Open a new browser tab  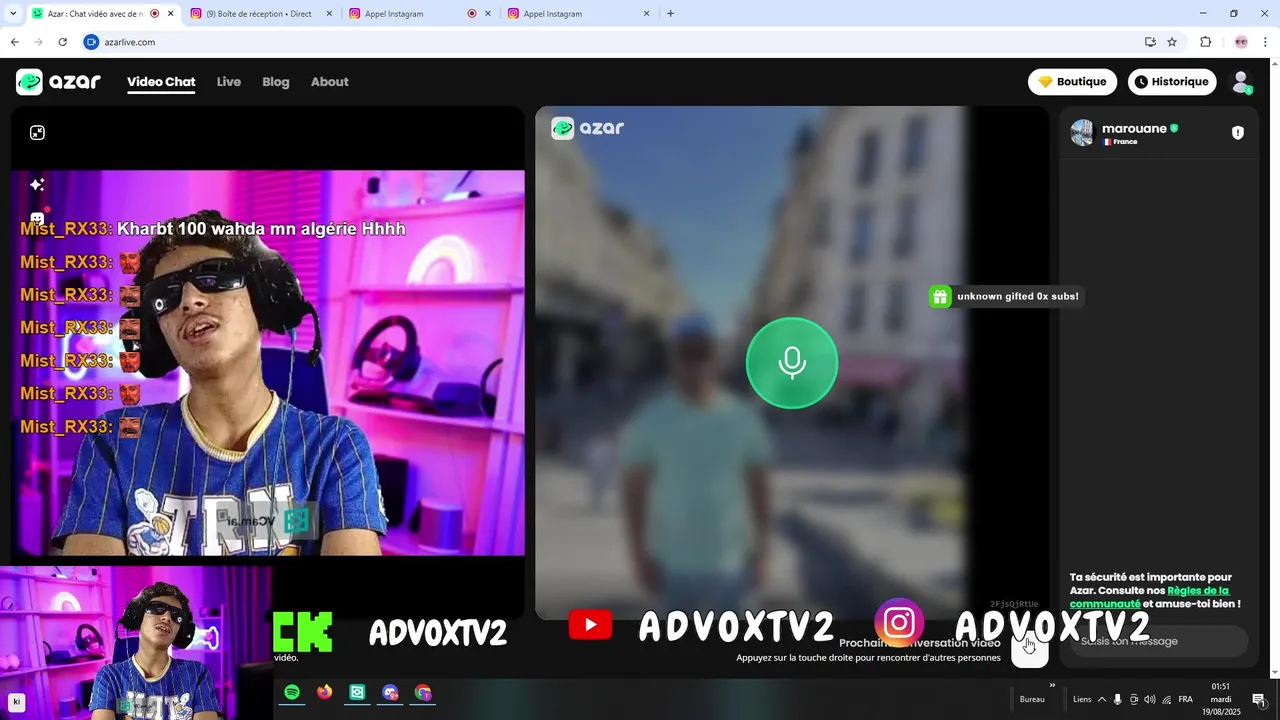670,14
